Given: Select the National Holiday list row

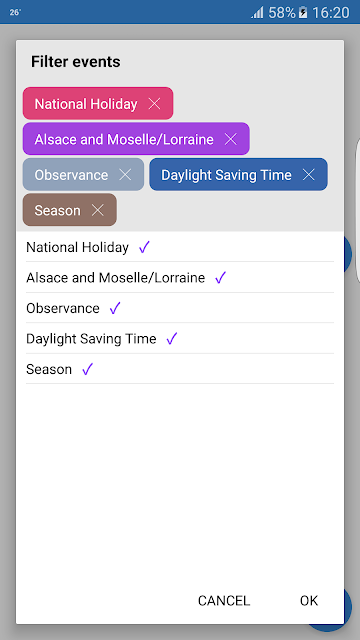Looking at the screenshot, I should [x=180, y=247].
